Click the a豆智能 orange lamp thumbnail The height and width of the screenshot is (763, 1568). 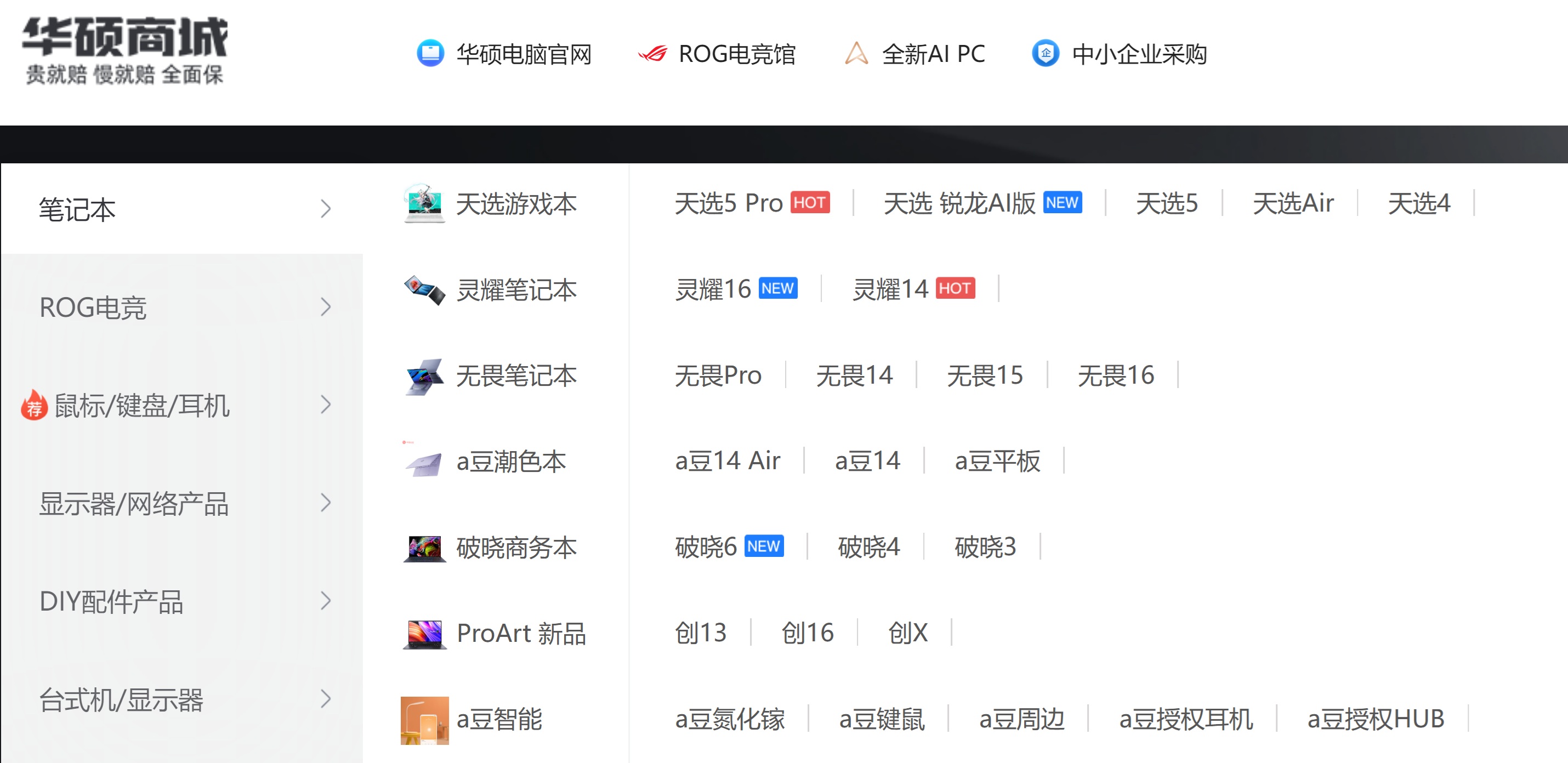(424, 720)
